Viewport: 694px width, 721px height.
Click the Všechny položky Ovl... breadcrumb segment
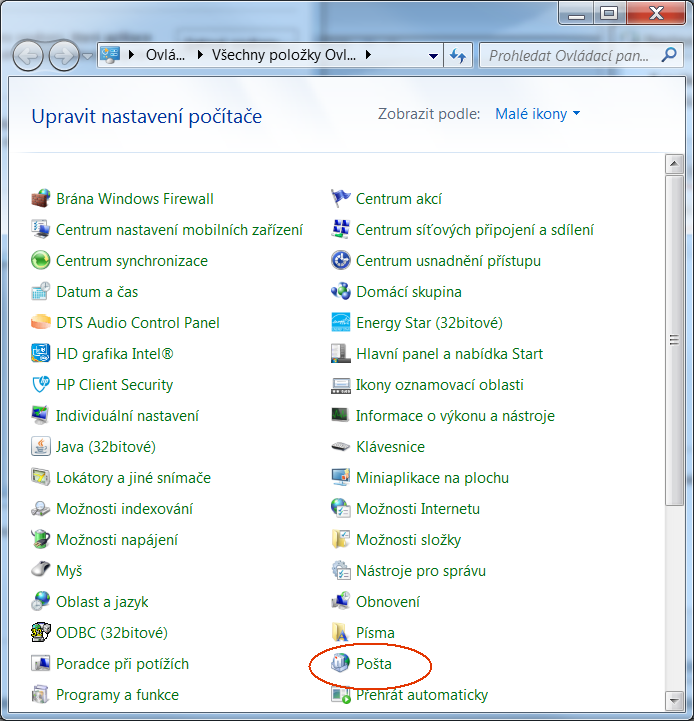[x=284, y=55]
